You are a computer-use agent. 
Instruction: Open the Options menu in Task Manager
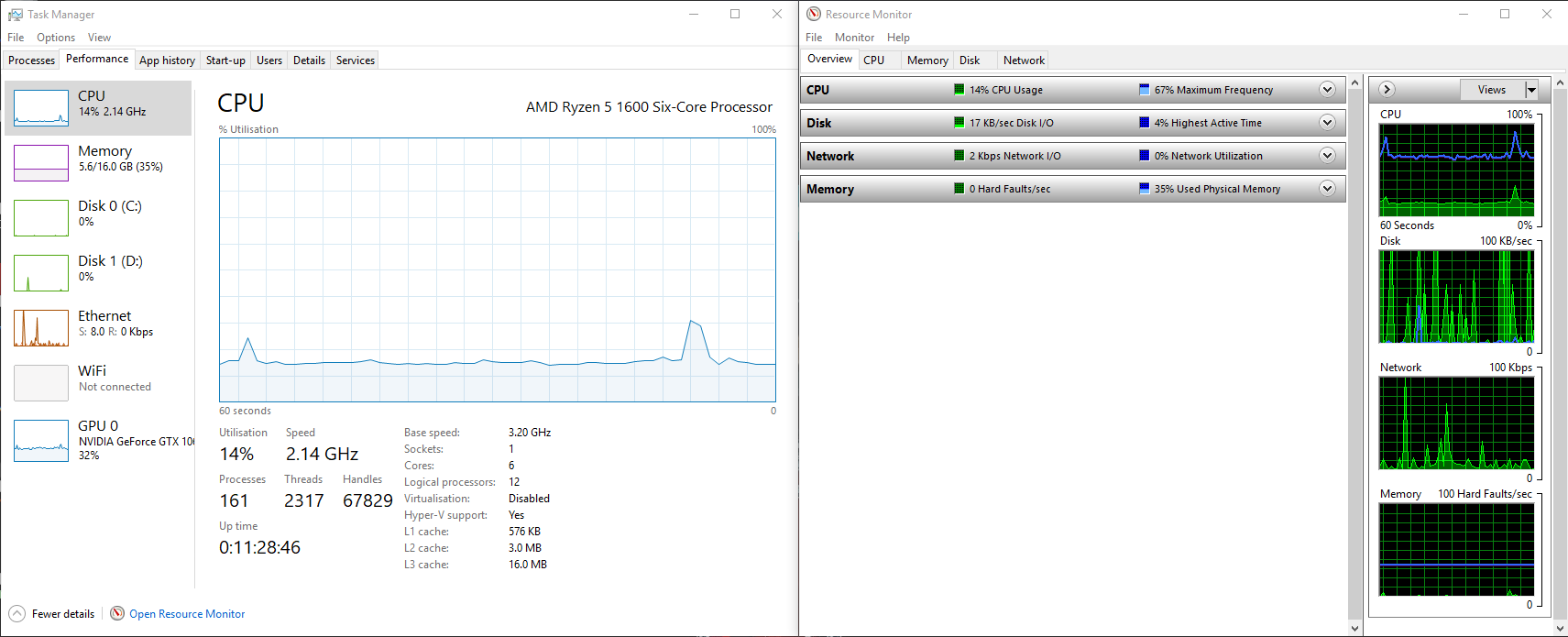click(x=56, y=38)
